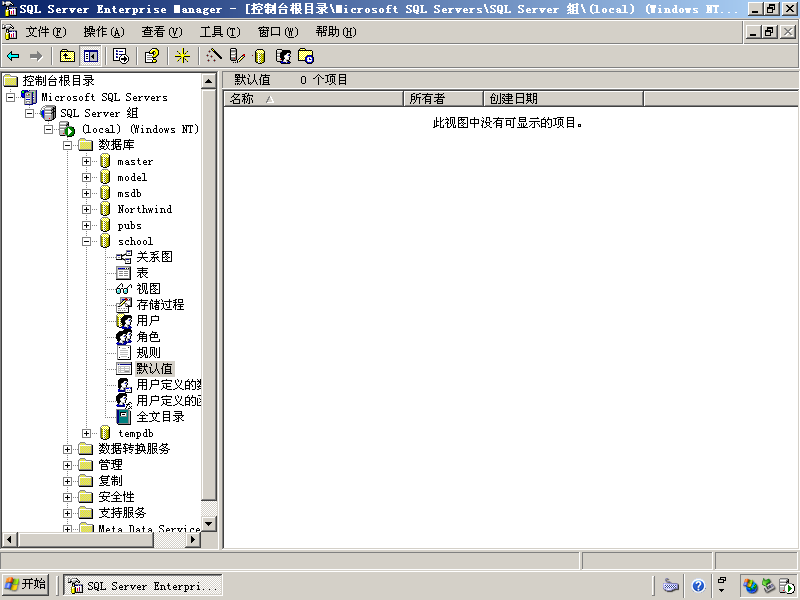Select the 用户 users node

pyautogui.click(x=148, y=321)
